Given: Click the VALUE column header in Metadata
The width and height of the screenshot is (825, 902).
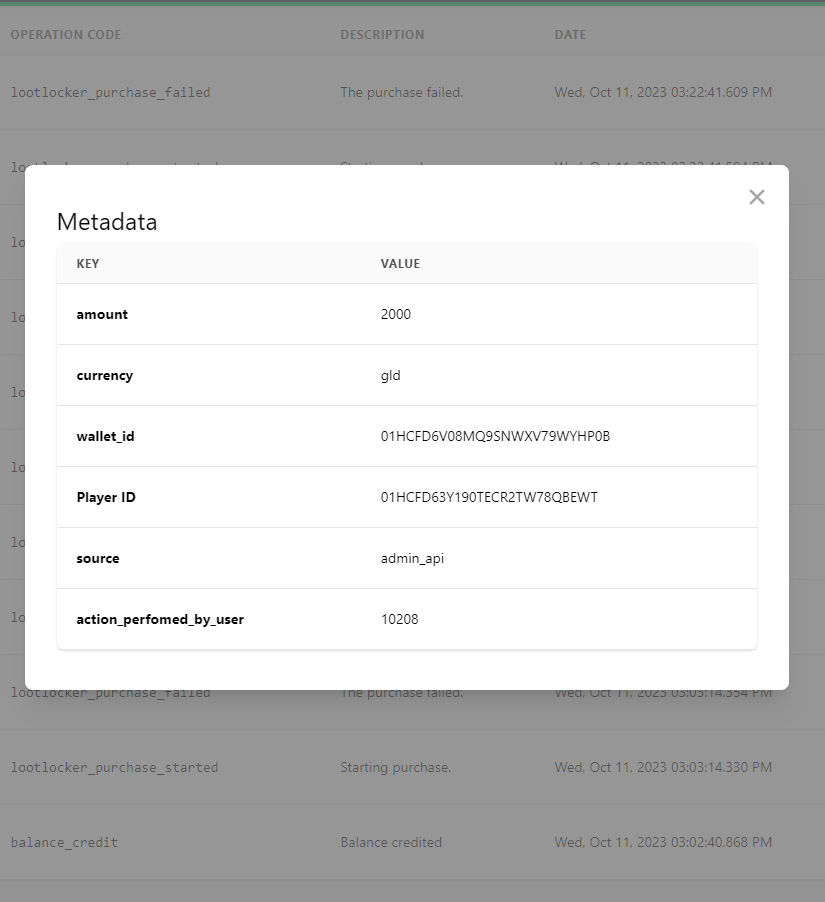Looking at the screenshot, I should pyautogui.click(x=400, y=264).
